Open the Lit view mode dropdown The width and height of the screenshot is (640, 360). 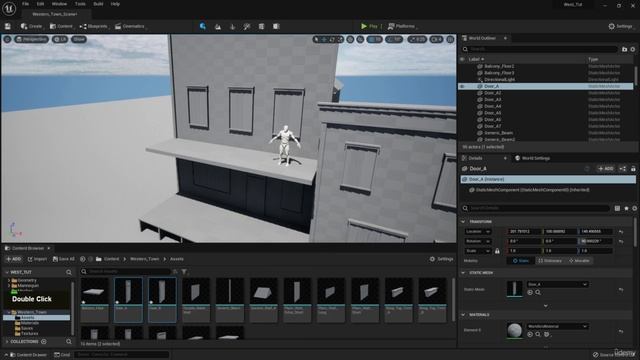click(60, 39)
